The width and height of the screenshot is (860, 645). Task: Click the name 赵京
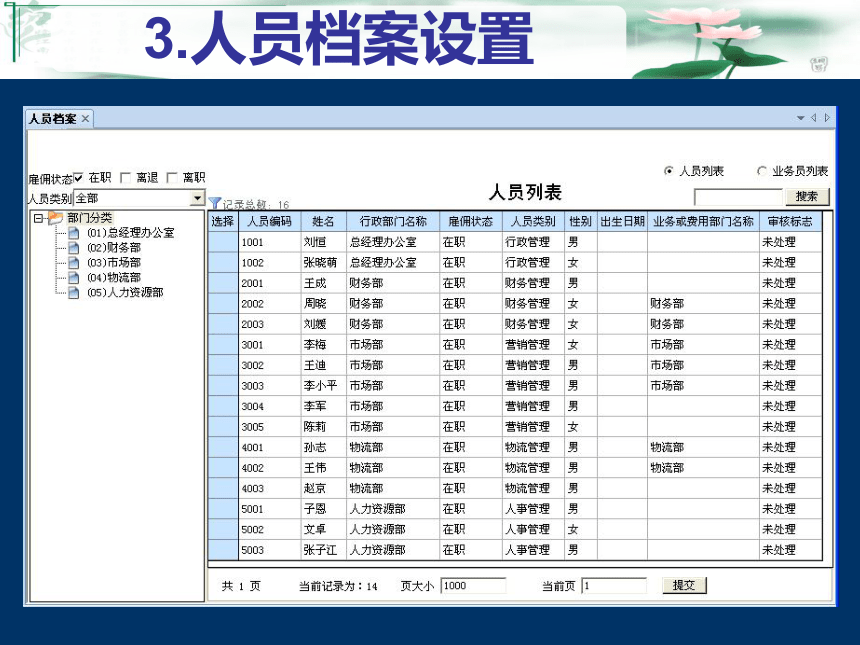coord(315,488)
